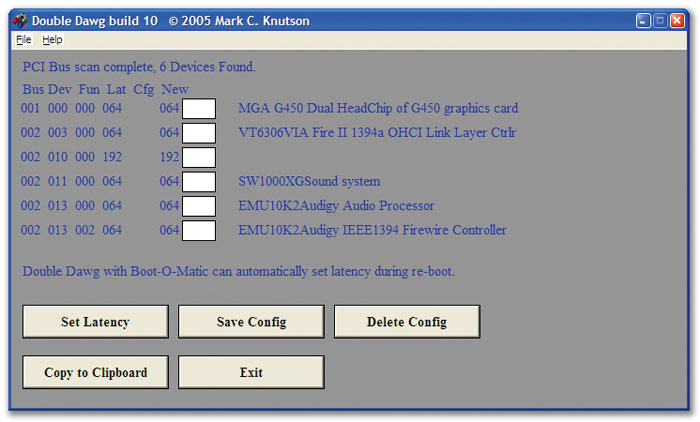700x422 pixels.
Task: Click Fun value '002' in last row
Action: 85,230
